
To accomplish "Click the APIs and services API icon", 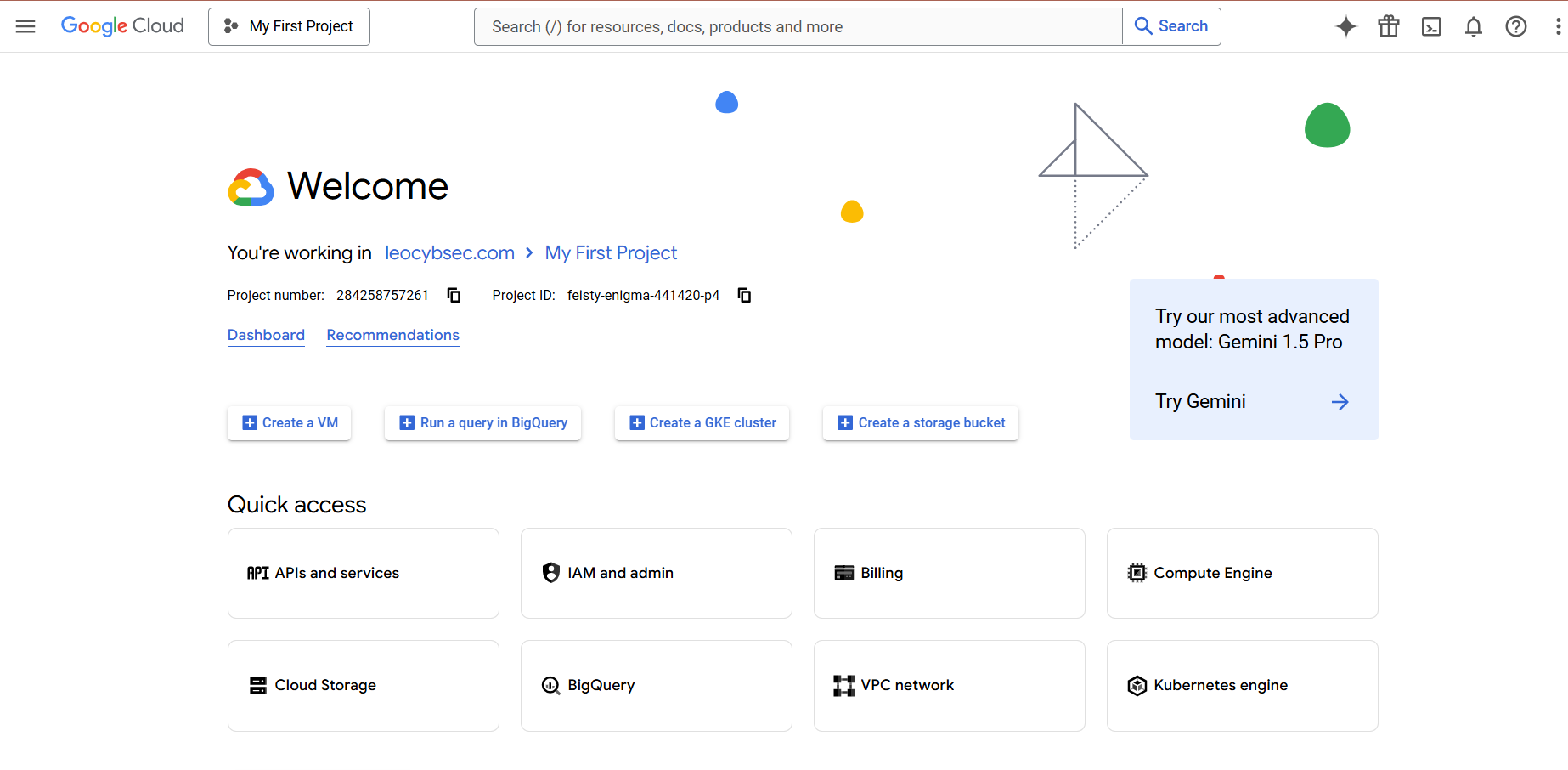I will [x=258, y=573].
